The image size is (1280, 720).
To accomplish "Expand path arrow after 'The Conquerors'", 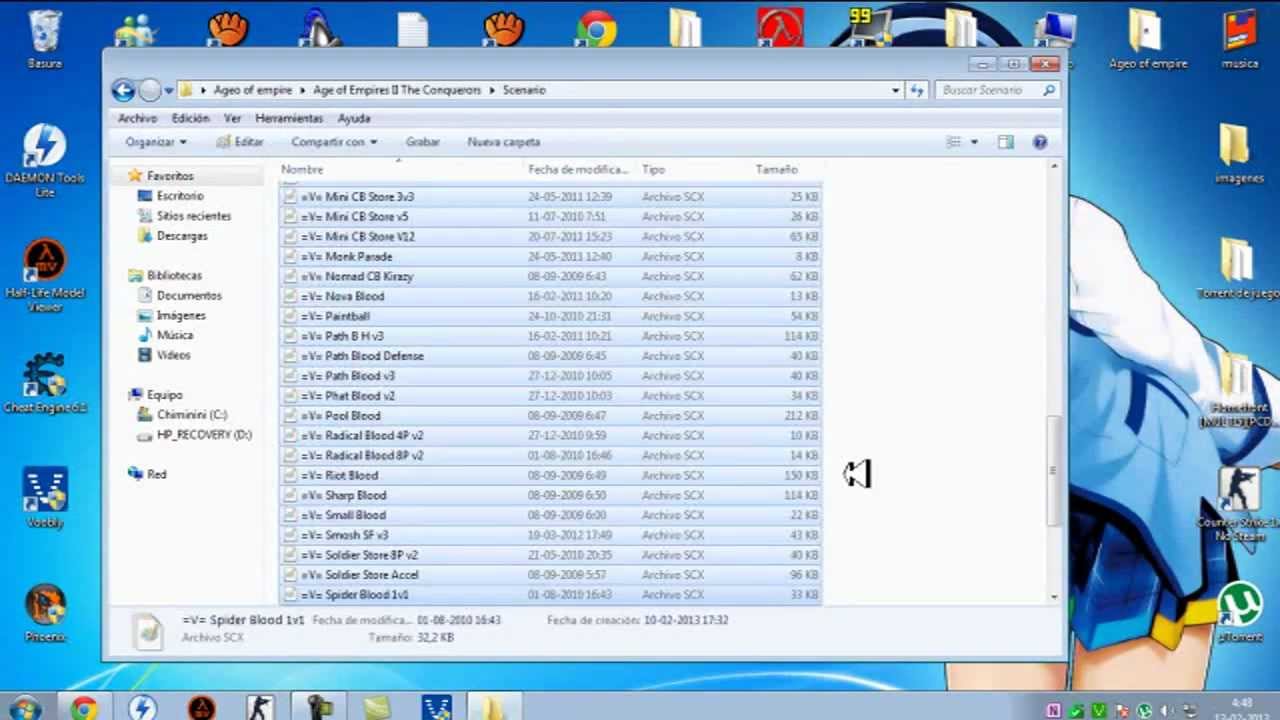I will (x=491, y=90).
